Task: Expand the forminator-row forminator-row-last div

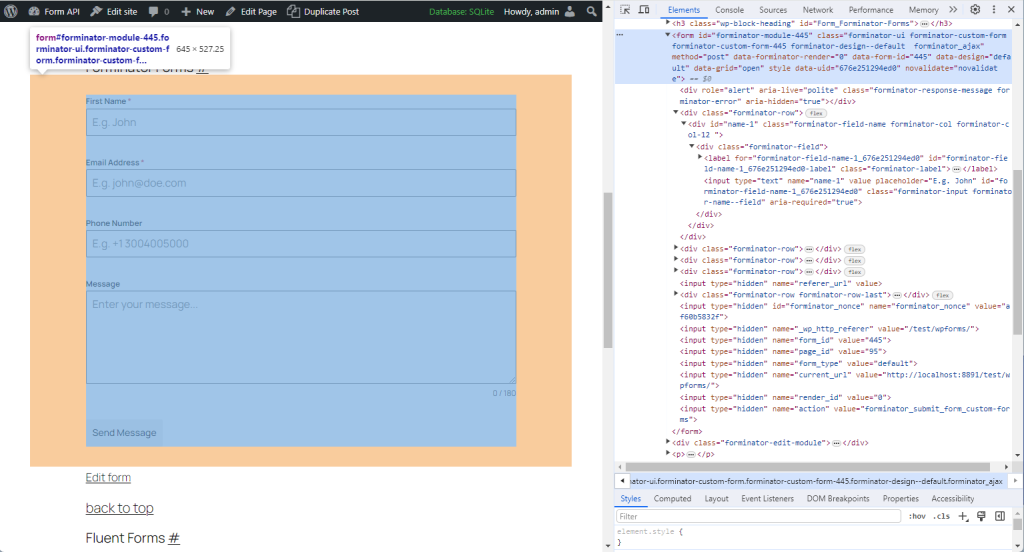Action: click(675, 295)
